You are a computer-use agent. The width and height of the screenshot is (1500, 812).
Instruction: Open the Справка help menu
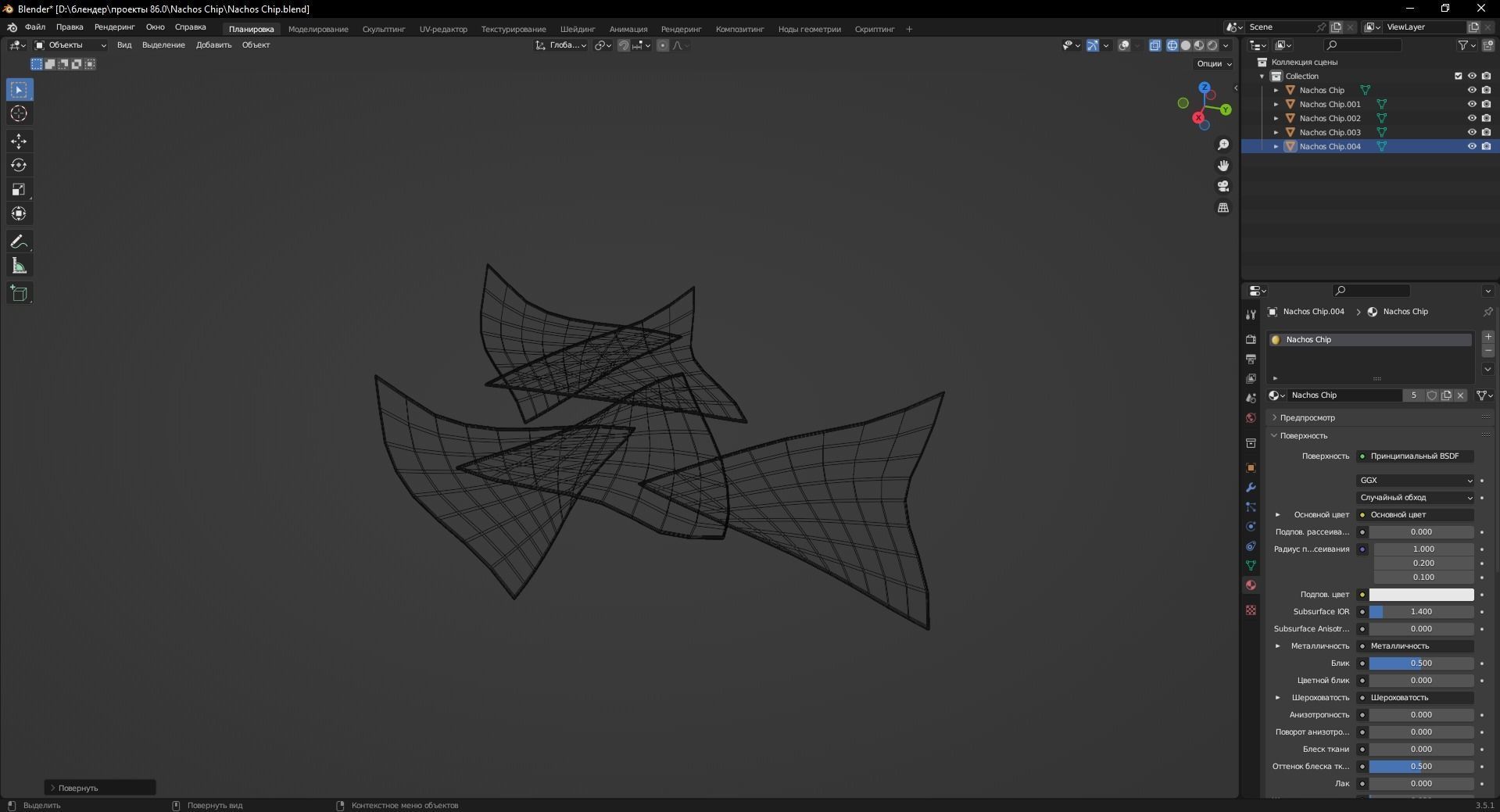coord(191,27)
